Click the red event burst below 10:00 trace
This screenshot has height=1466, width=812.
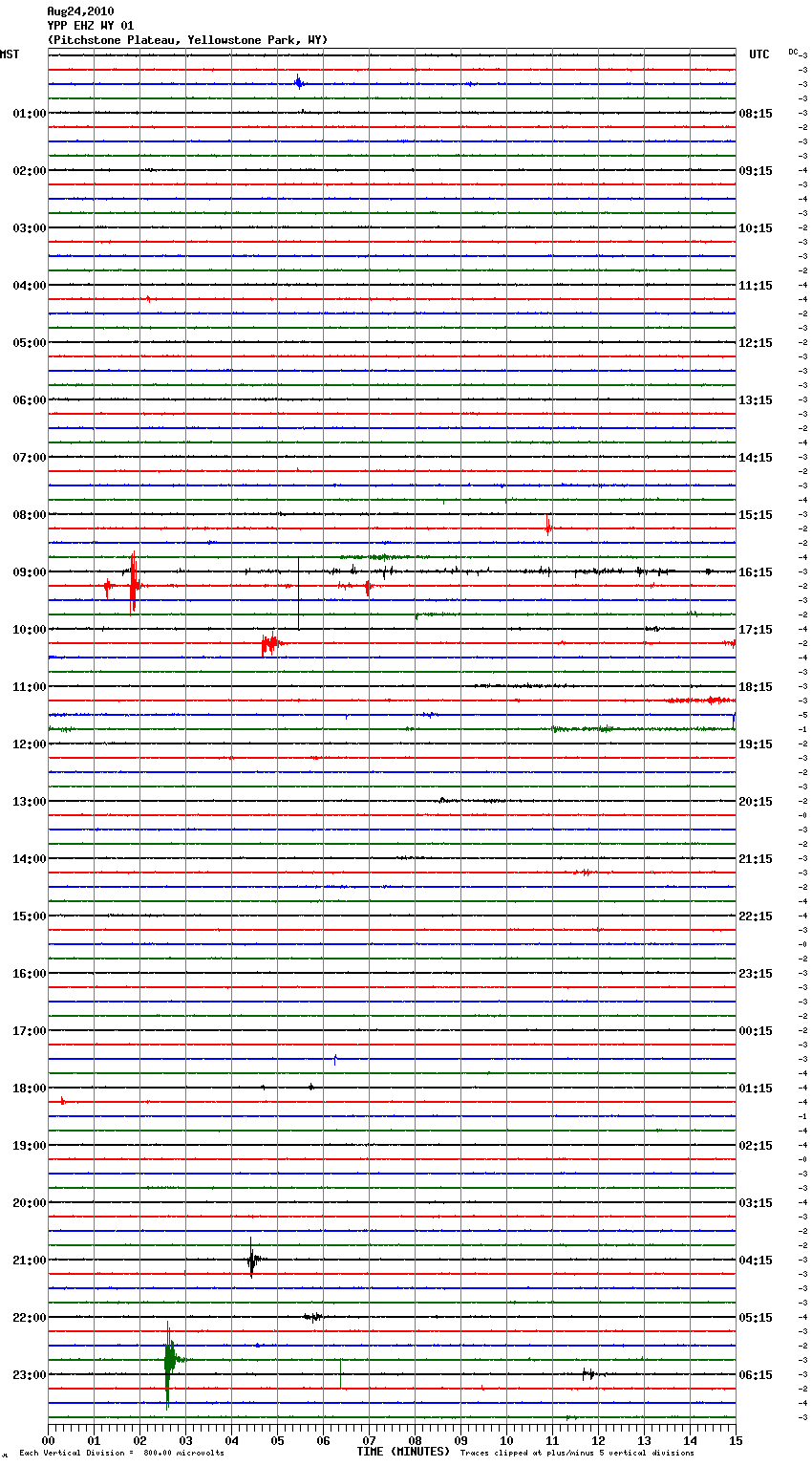coord(270,644)
